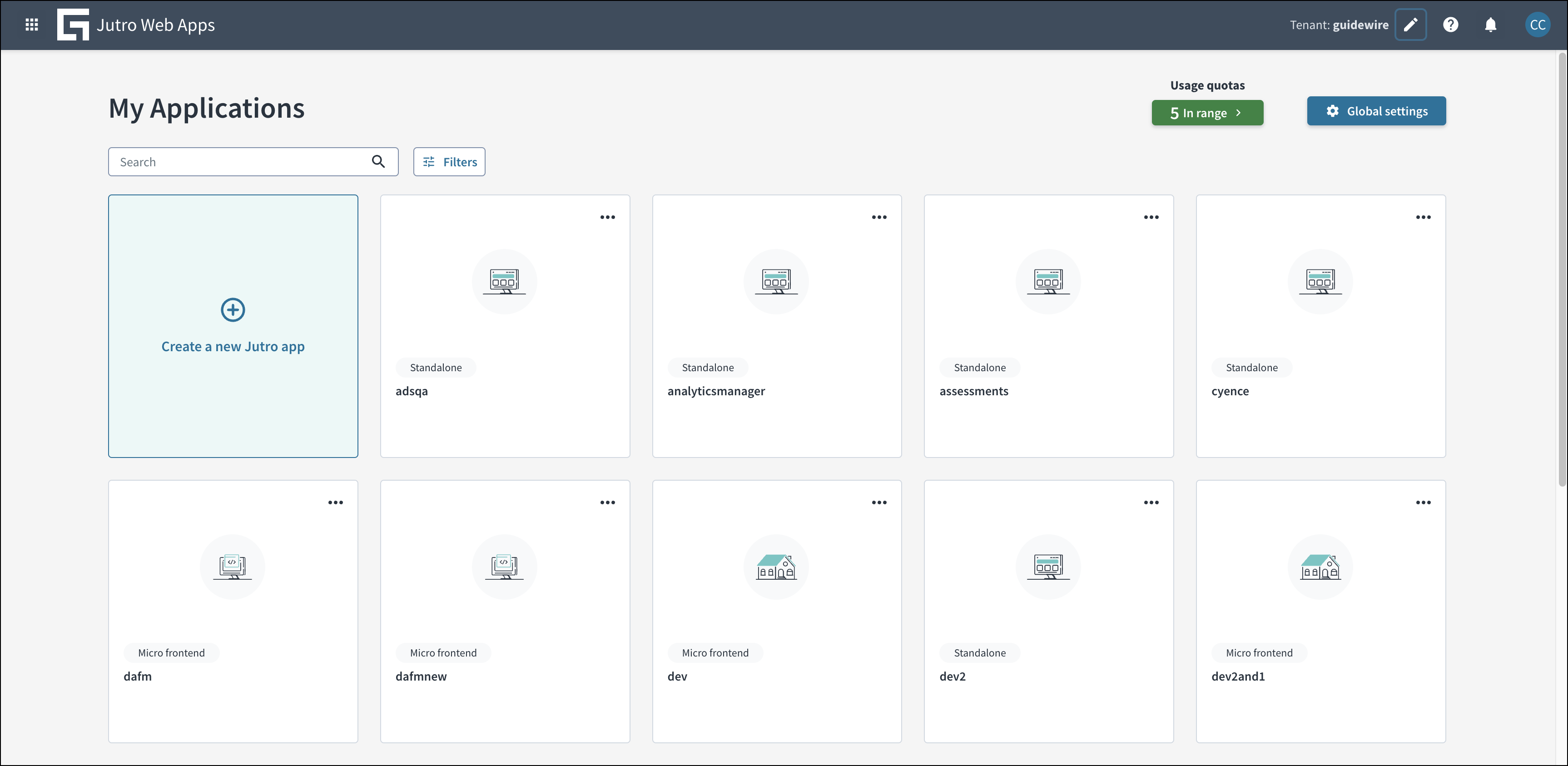
Task: Open the adsqa app options menu
Action: (x=608, y=217)
